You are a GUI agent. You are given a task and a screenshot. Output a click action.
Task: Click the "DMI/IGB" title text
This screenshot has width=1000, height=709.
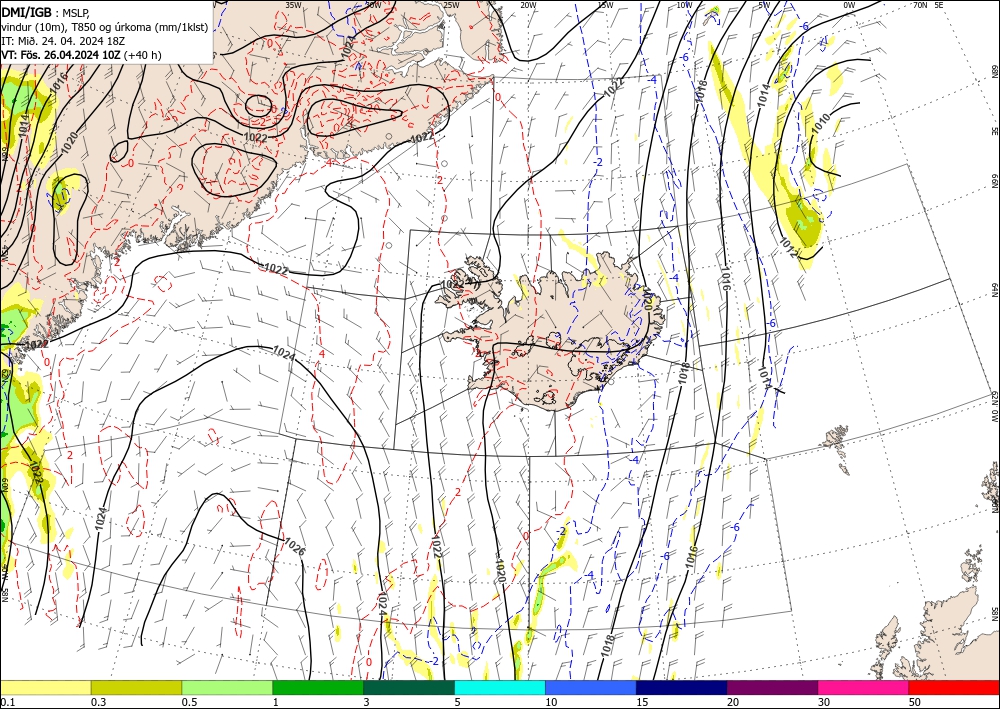click(x=26, y=12)
